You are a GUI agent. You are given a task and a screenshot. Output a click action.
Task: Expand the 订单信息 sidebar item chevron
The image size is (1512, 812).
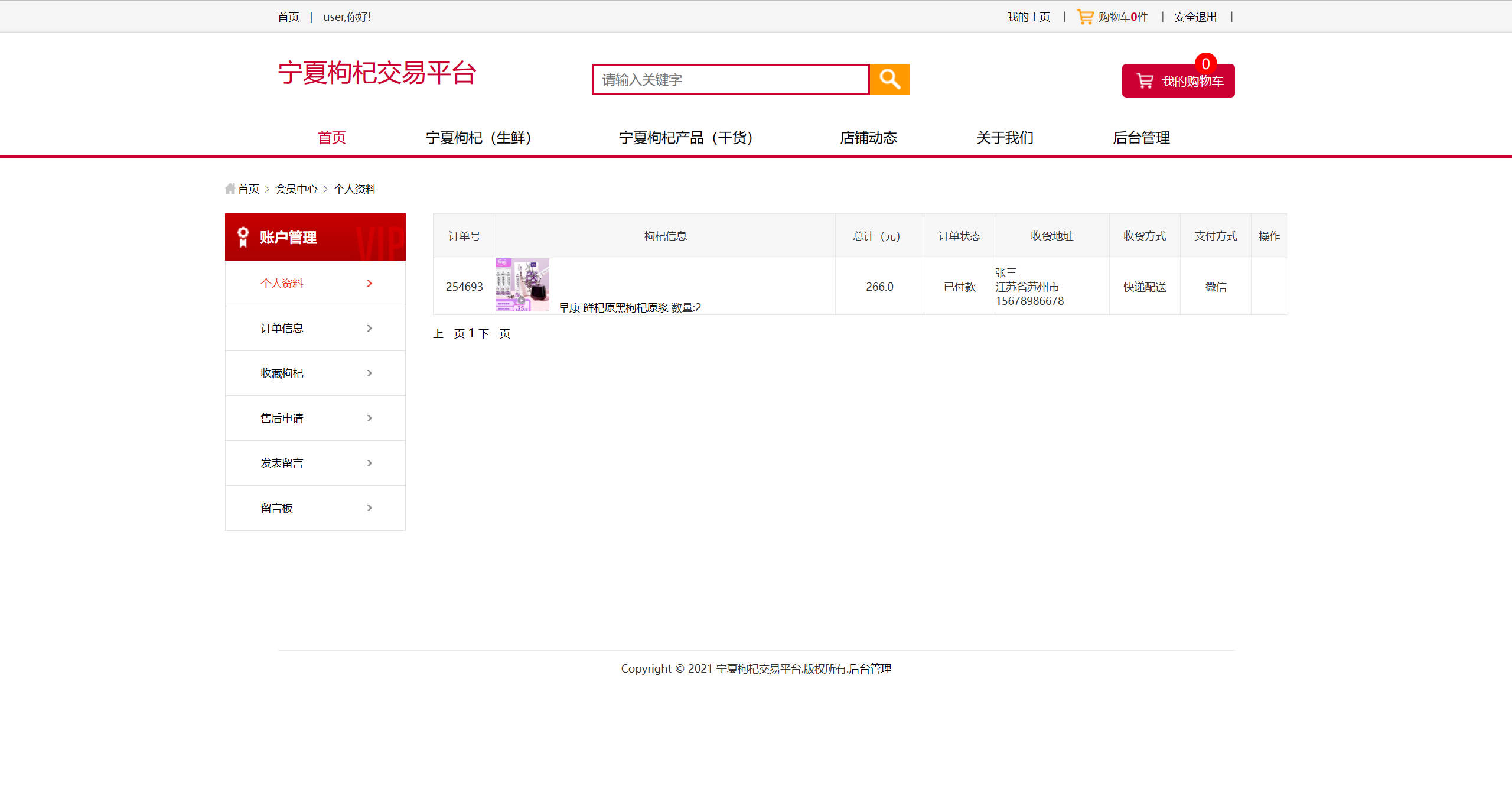pos(370,328)
